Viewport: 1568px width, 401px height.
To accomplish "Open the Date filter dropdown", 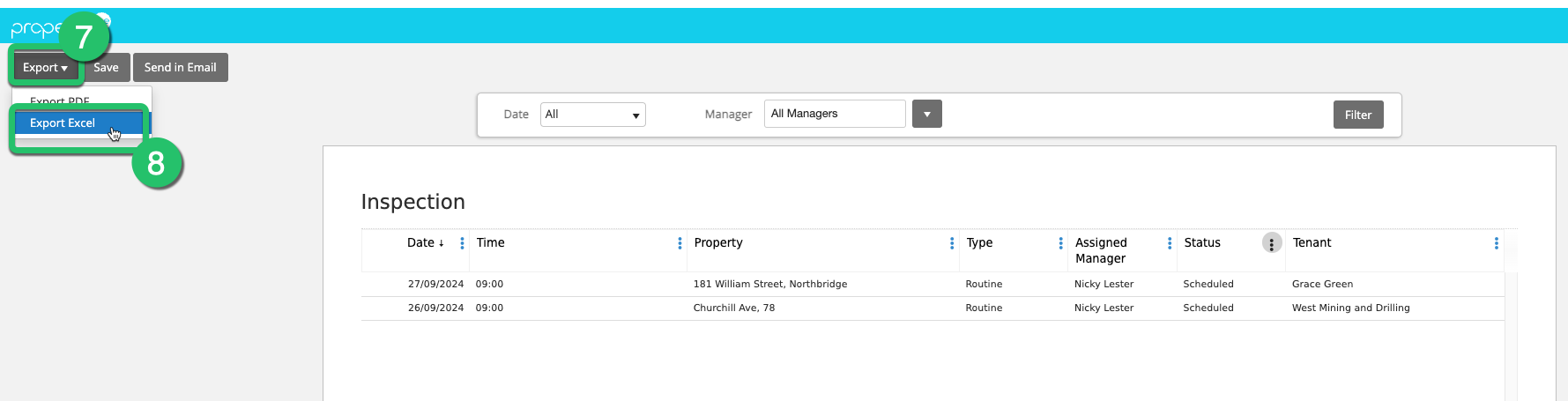I will click(x=593, y=115).
